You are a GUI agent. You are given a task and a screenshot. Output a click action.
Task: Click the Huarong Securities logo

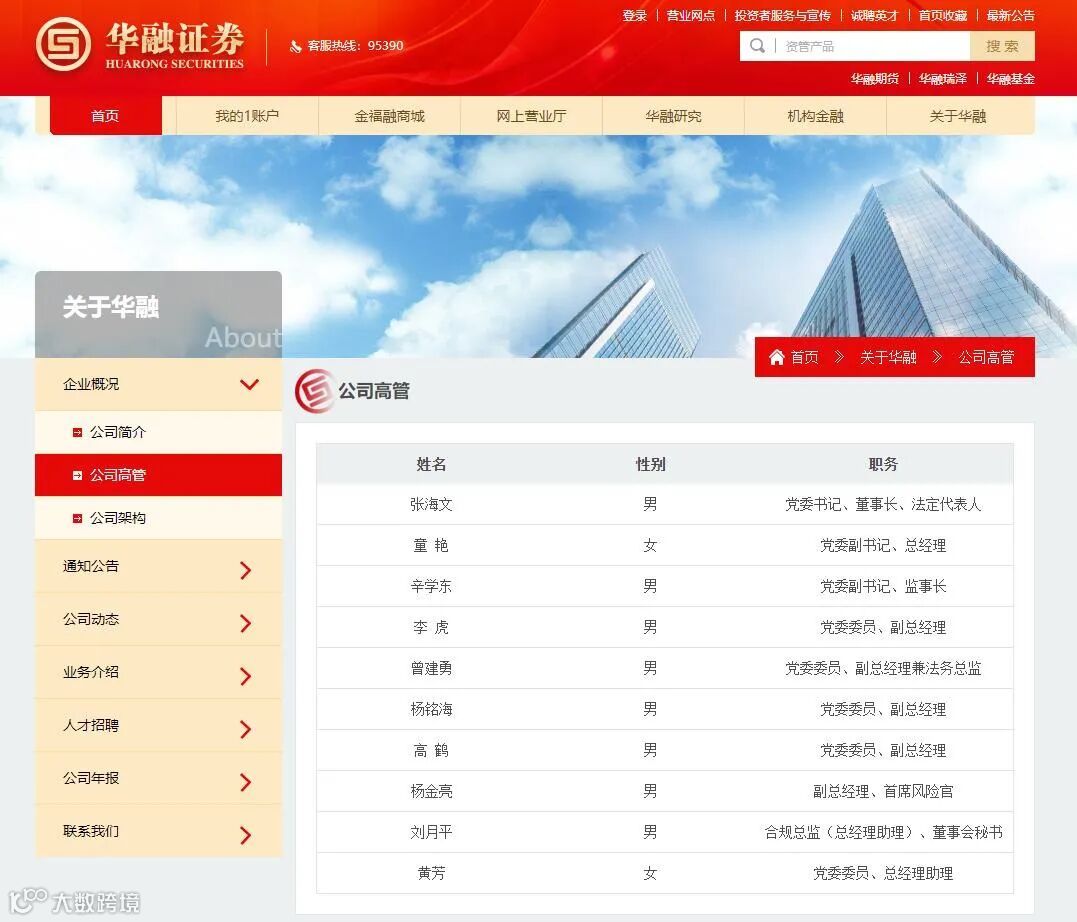140,45
